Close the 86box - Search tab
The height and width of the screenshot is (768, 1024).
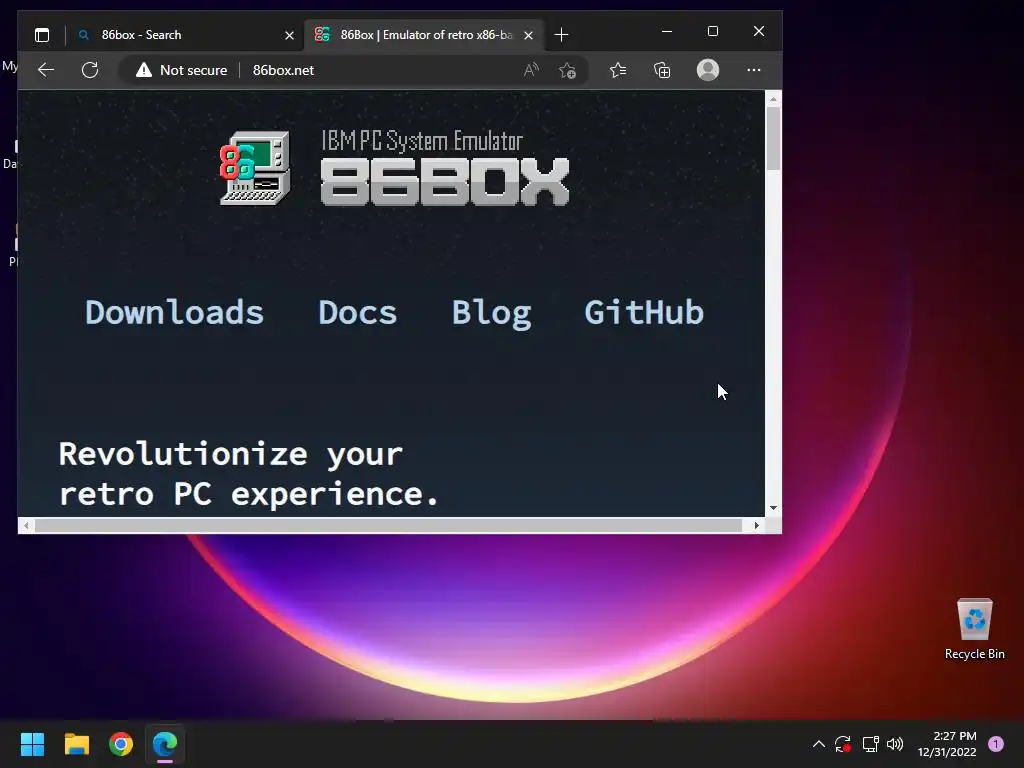point(289,35)
